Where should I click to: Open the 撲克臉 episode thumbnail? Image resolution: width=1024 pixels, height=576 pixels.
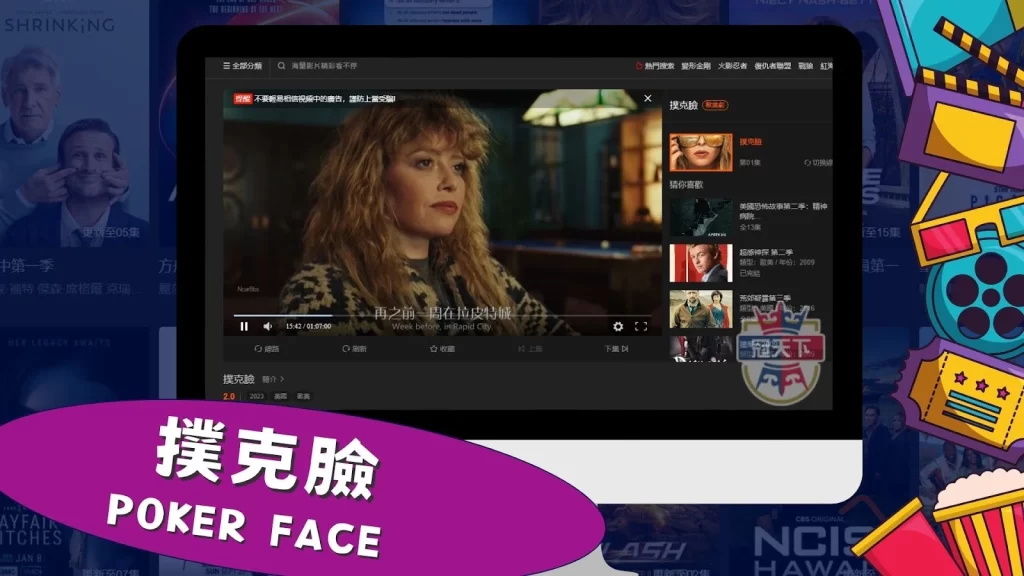(x=700, y=151)
